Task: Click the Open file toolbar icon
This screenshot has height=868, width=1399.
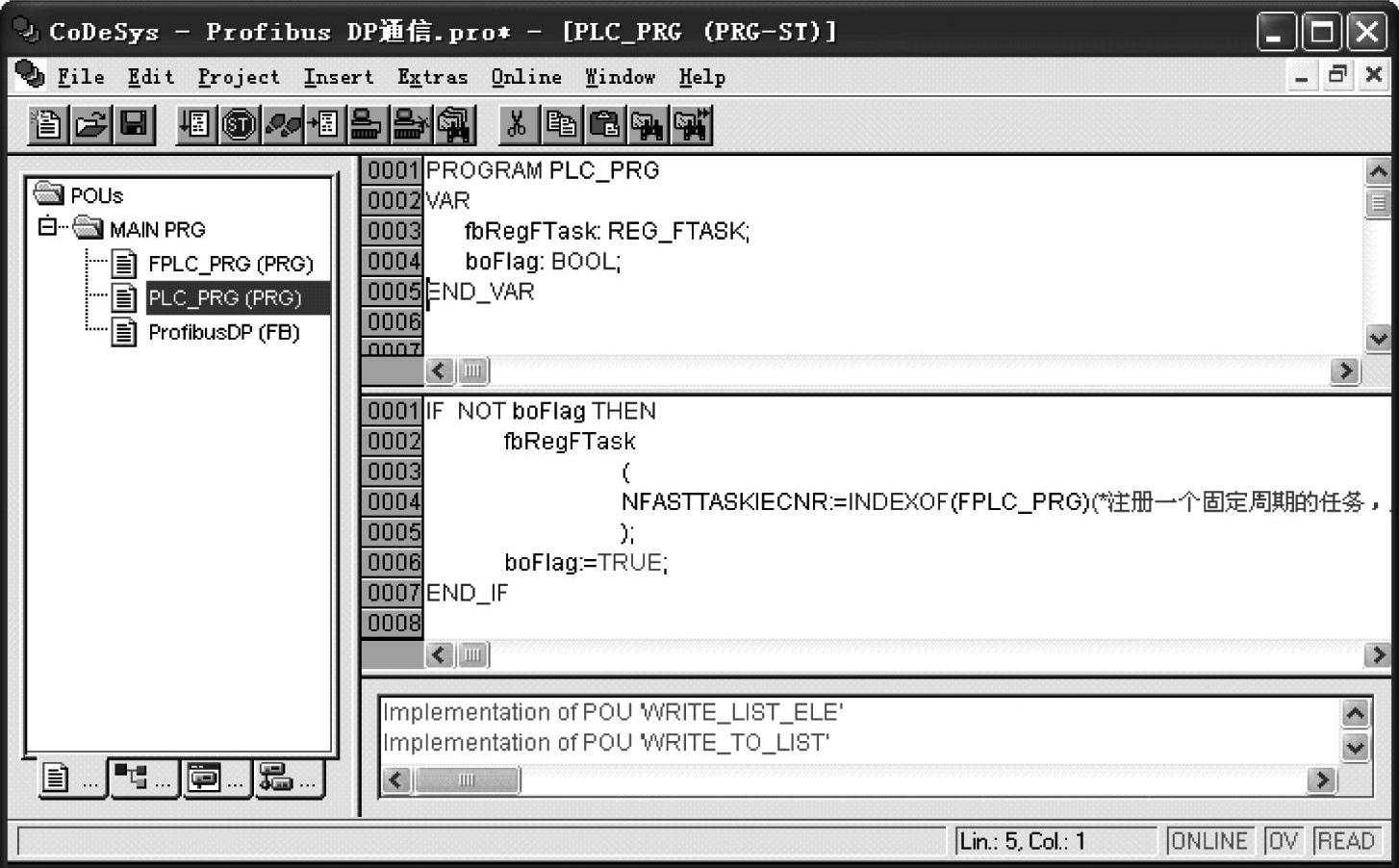Action: pyautogui.click(x=90, y=124)
